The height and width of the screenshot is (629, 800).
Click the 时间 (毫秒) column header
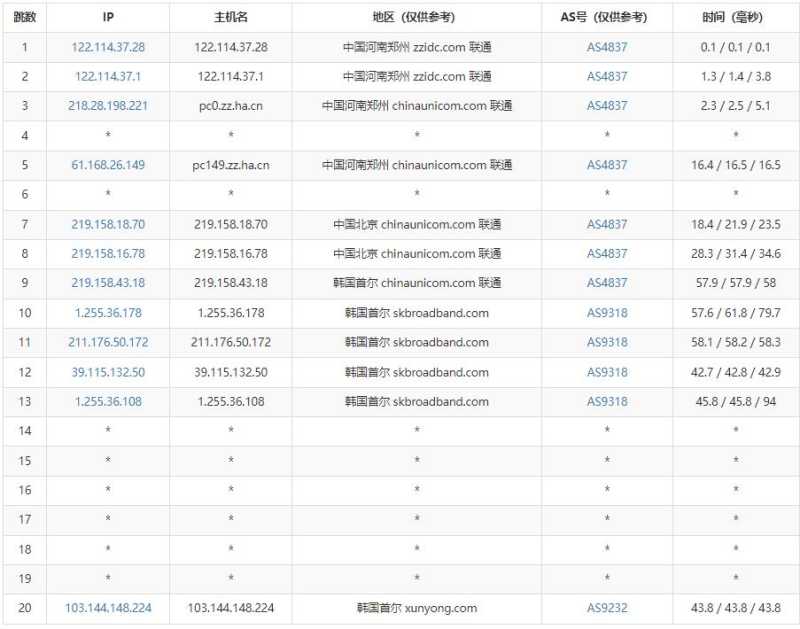click(x=733, y=17)
